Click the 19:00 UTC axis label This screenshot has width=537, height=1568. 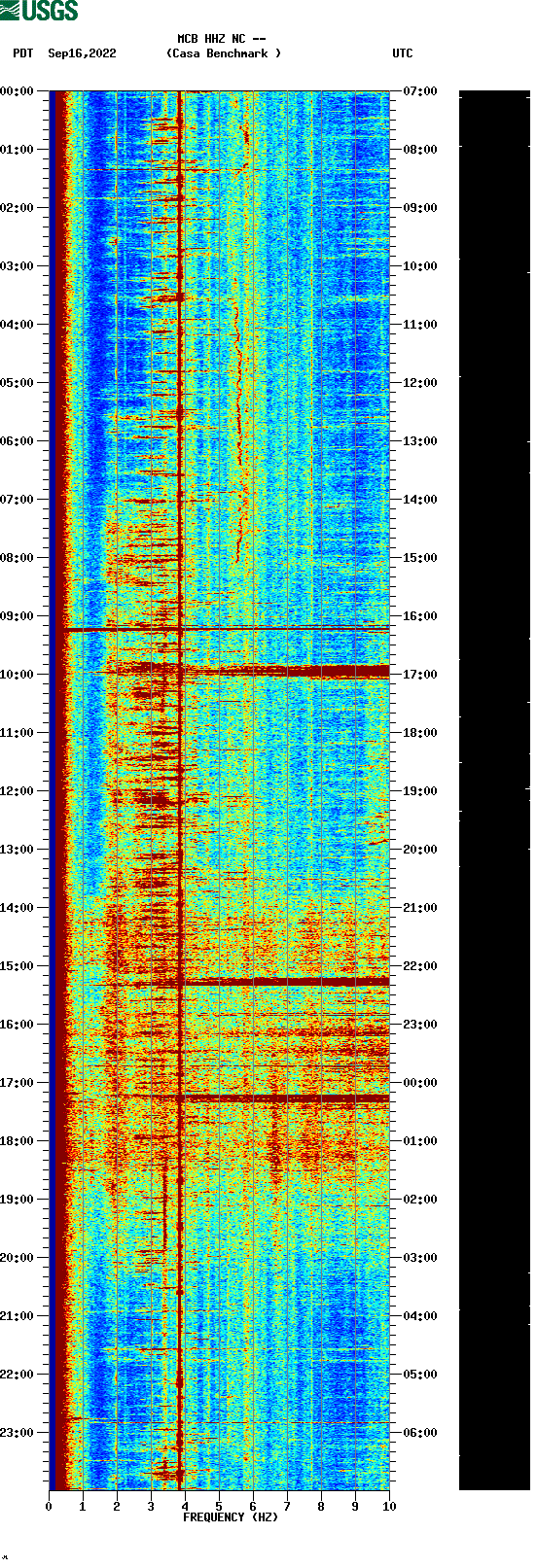pos(420,791)
